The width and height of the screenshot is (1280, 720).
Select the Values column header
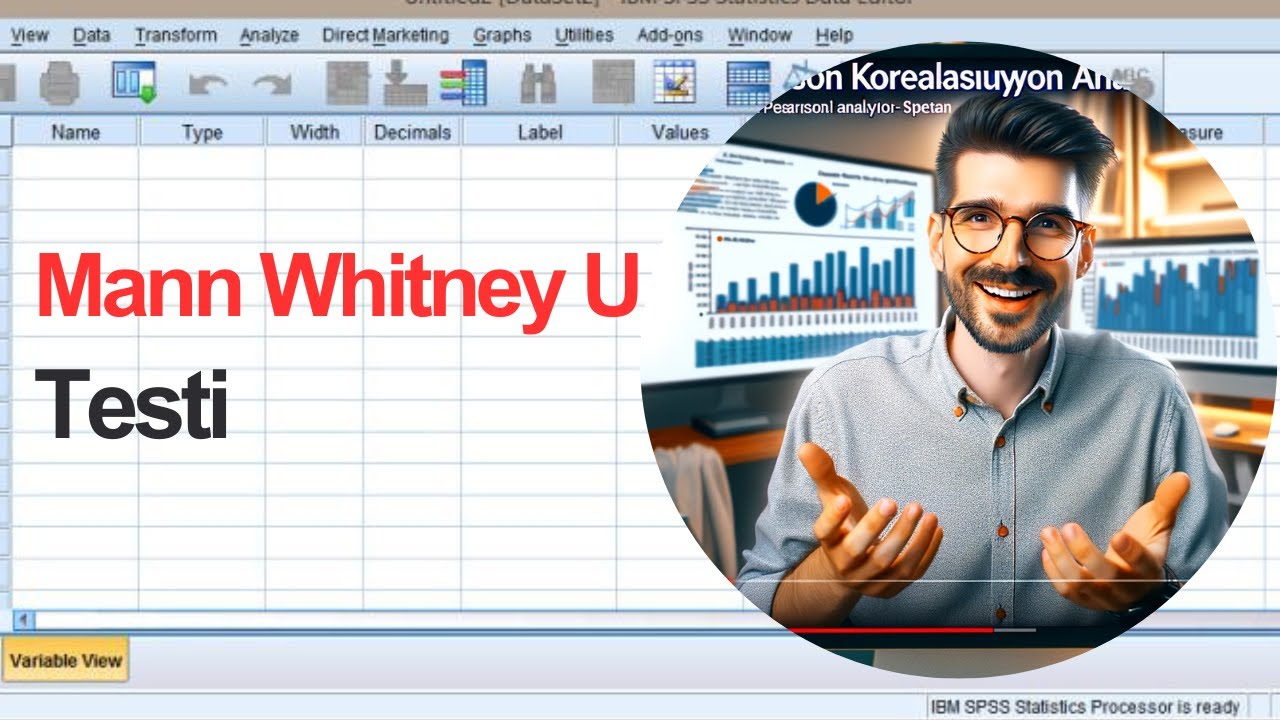click(x=680, y=132)
